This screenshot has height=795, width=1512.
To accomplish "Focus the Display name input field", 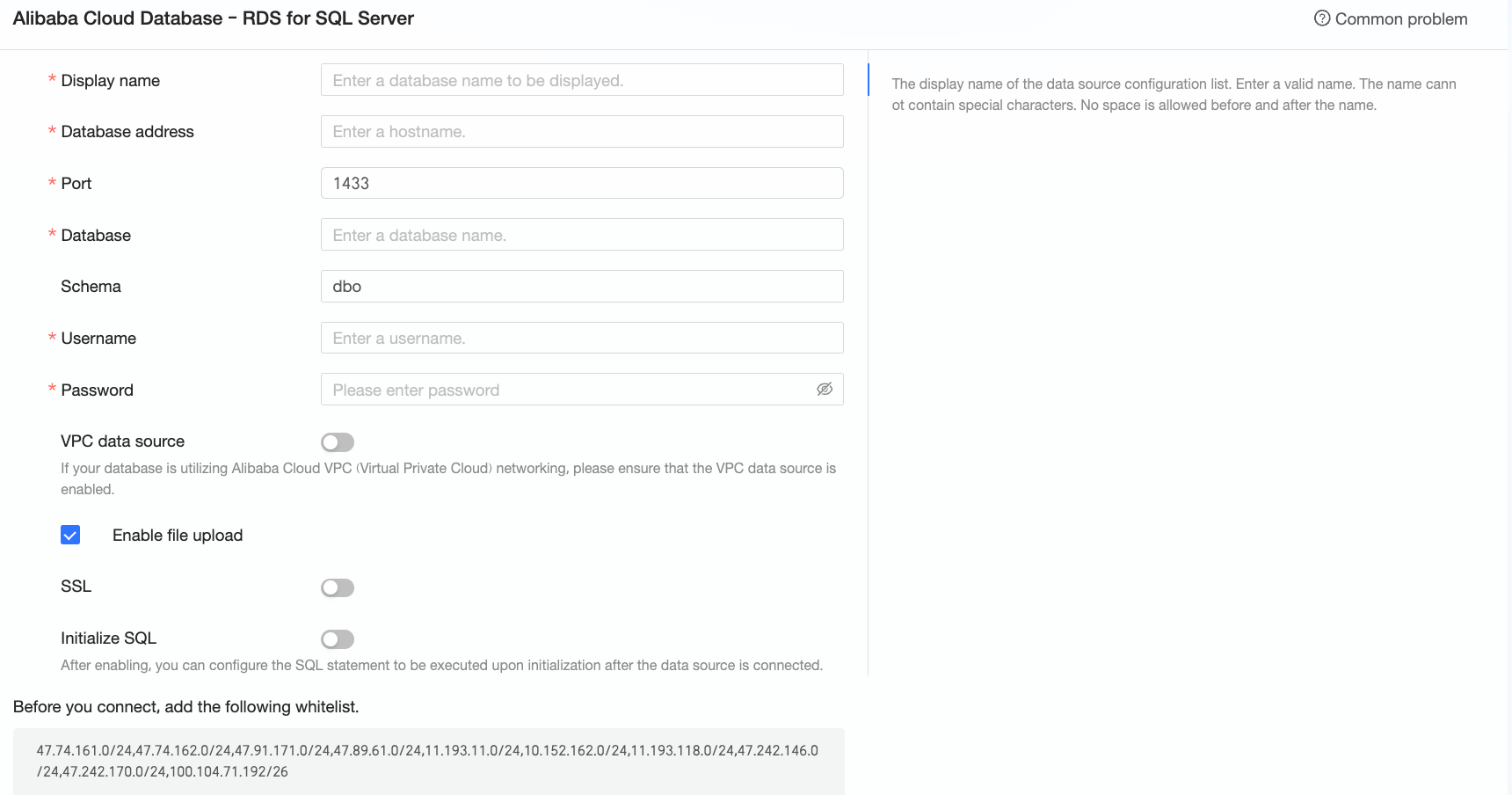I will pyautogui.click(x=582, y=80).
